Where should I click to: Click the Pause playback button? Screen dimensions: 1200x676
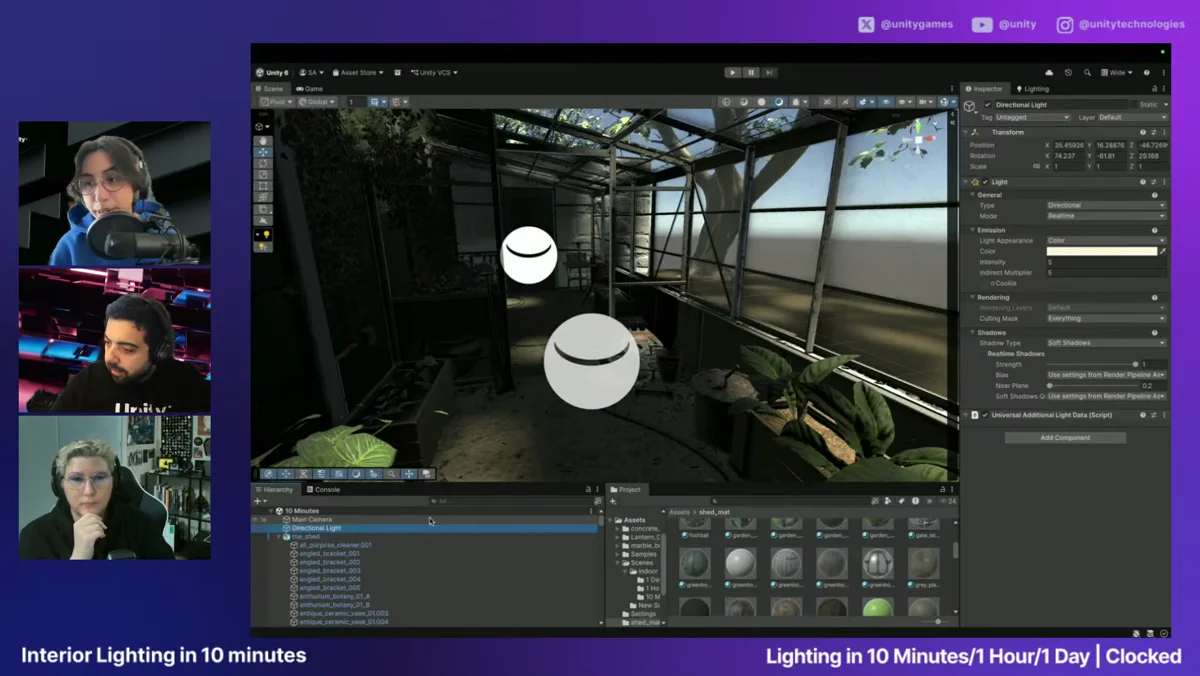751,72
